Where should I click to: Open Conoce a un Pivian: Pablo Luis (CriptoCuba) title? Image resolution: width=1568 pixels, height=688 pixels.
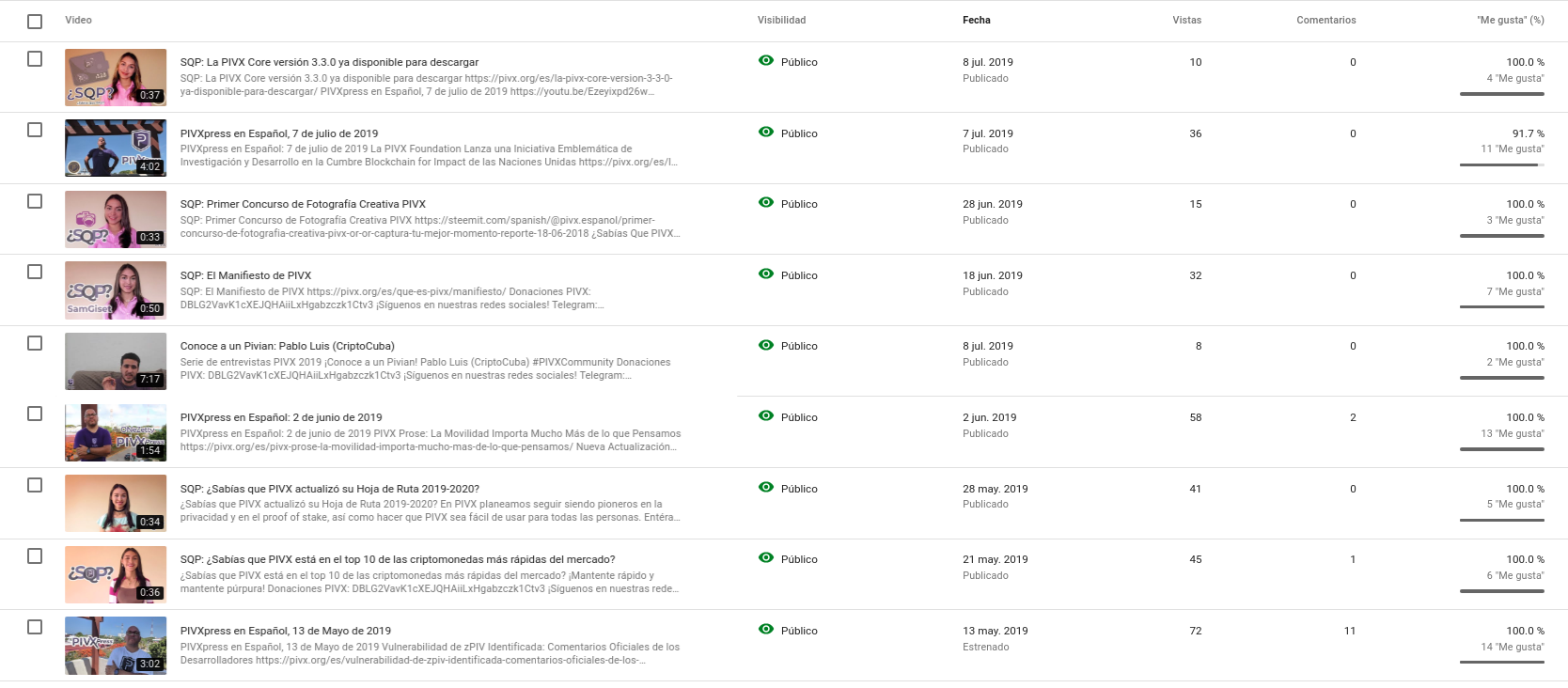288,346
